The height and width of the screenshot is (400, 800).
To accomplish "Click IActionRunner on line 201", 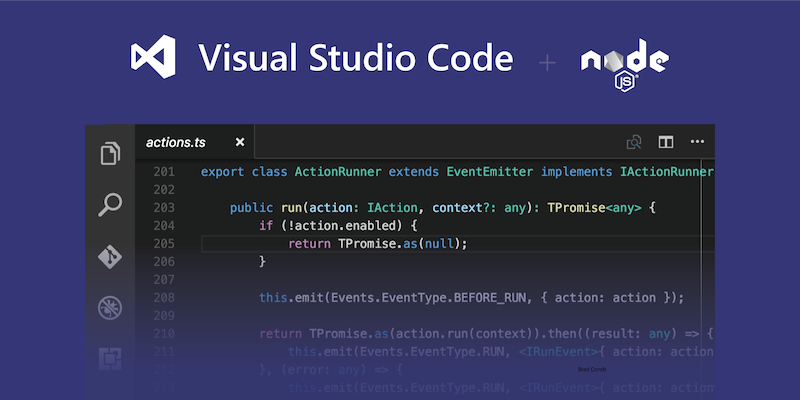I will (x=666, y=172).
